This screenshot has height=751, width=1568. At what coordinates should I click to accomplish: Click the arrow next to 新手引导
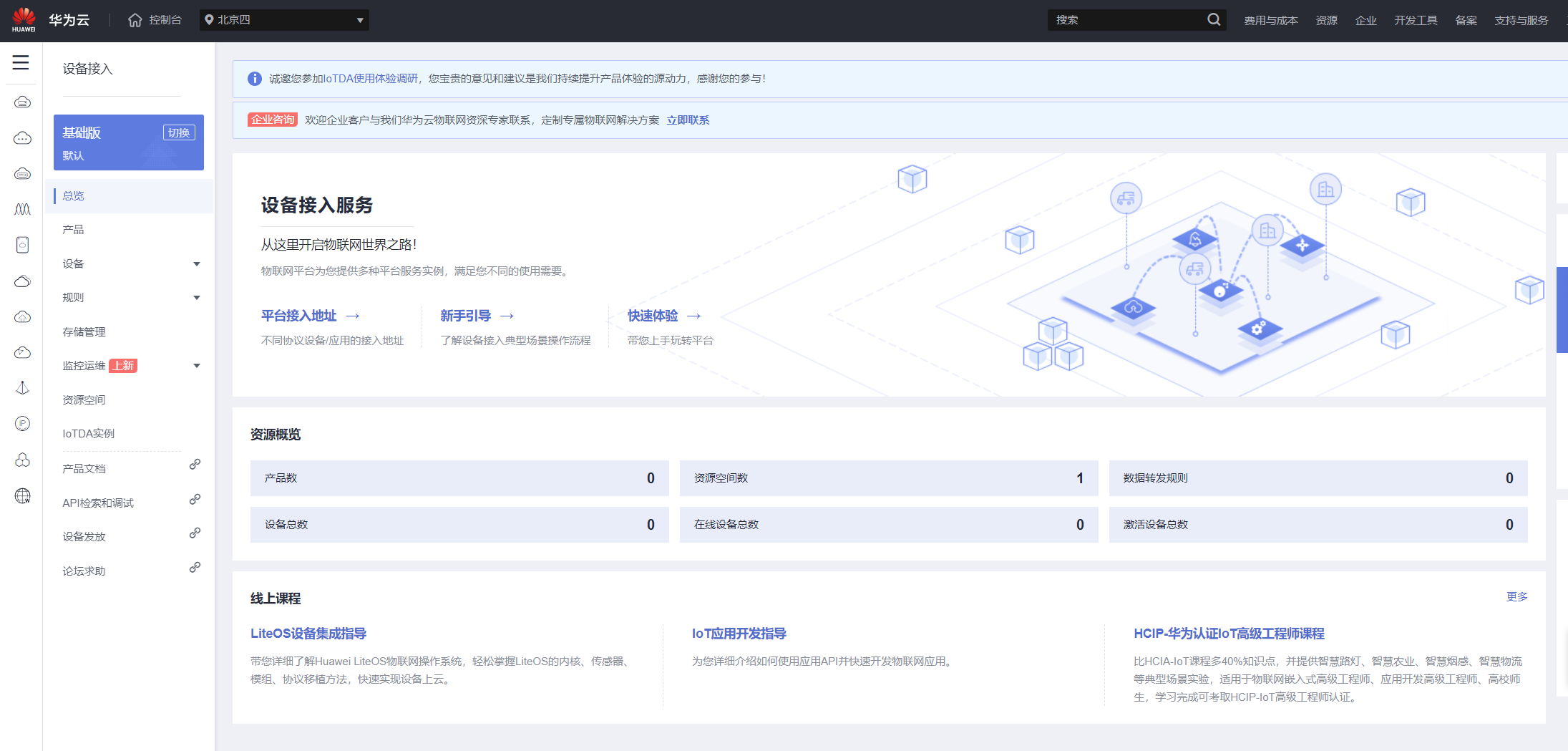507,316
